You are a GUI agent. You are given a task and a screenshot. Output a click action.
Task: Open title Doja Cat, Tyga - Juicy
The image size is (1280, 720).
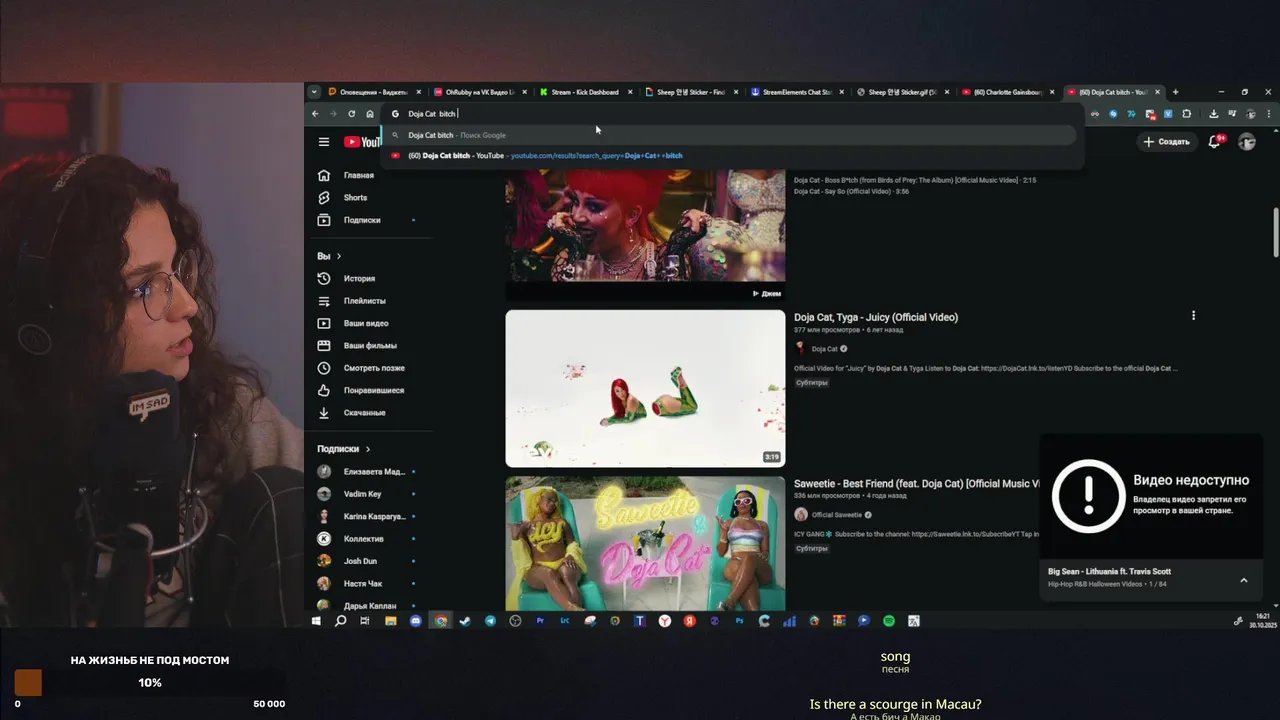point(876,317)
